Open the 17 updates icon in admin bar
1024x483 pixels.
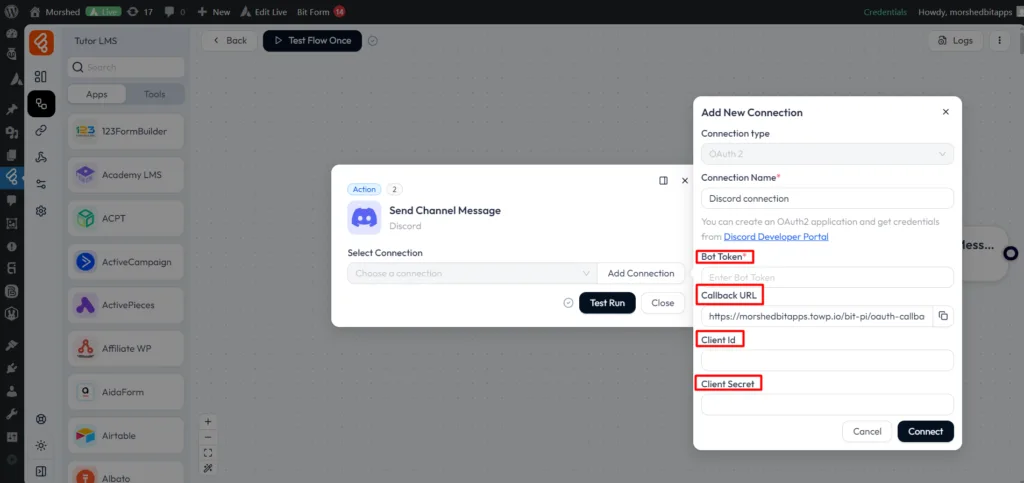point(142,12)
